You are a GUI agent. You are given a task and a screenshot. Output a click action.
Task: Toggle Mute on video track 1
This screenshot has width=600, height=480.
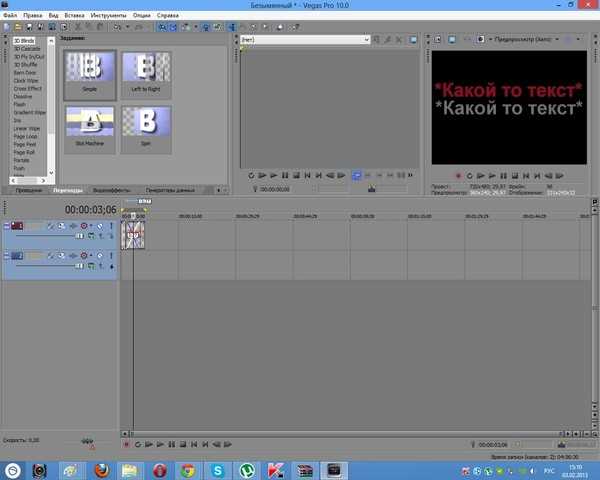click(99, 226)
